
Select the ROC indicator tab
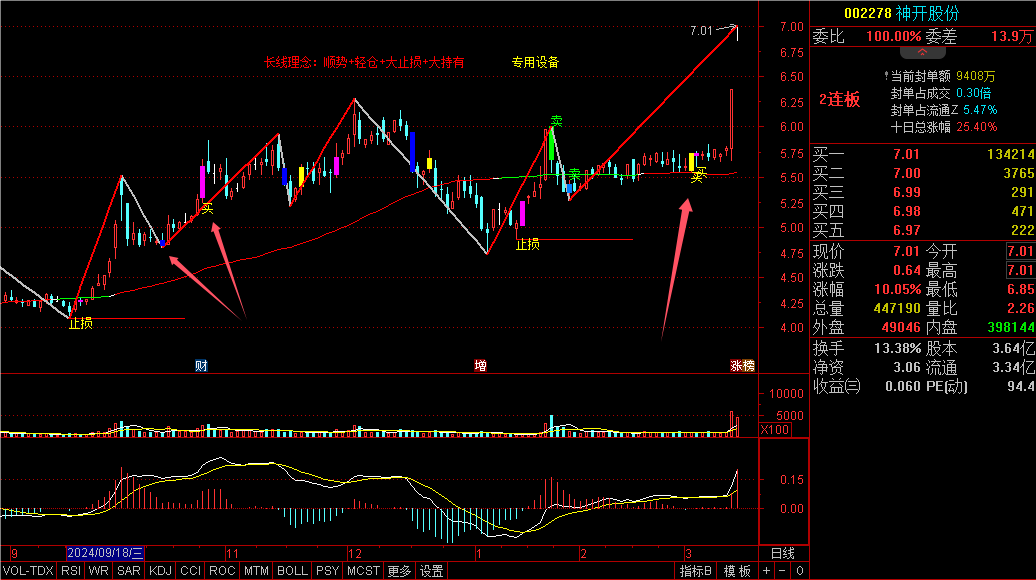click(x=222, y=571)
